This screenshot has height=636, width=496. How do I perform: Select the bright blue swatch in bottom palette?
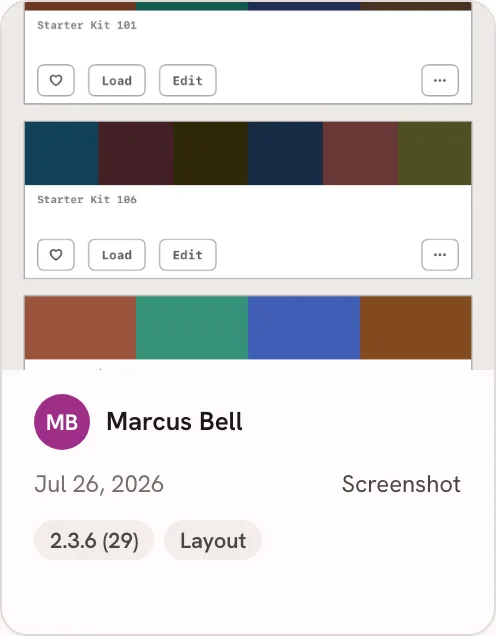(304, 328)
